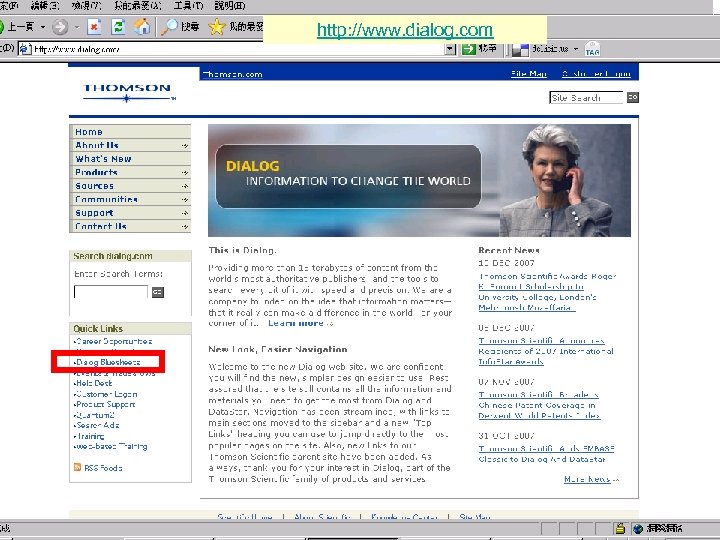Click the TAG icon in toolbar
720x540 pixels.
pyautogui.click(x=592, y=49)
